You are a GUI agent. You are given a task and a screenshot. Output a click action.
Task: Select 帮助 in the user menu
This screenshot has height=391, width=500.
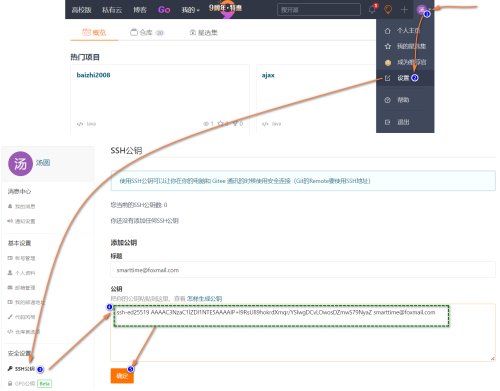point(405,100)
